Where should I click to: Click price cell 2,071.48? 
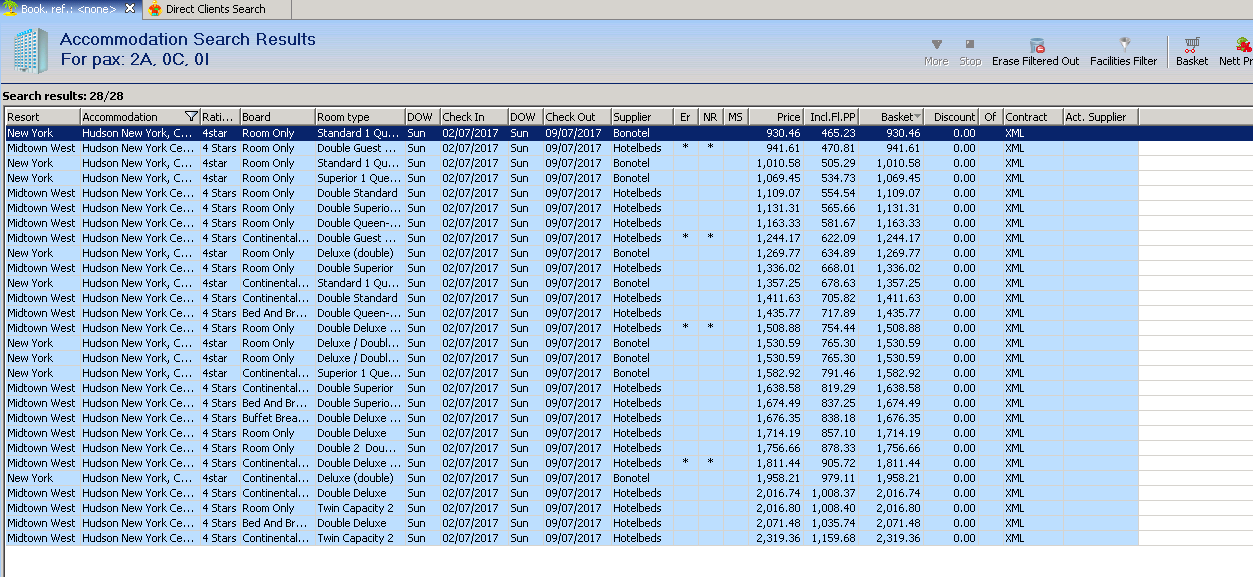tap(778, 523)
